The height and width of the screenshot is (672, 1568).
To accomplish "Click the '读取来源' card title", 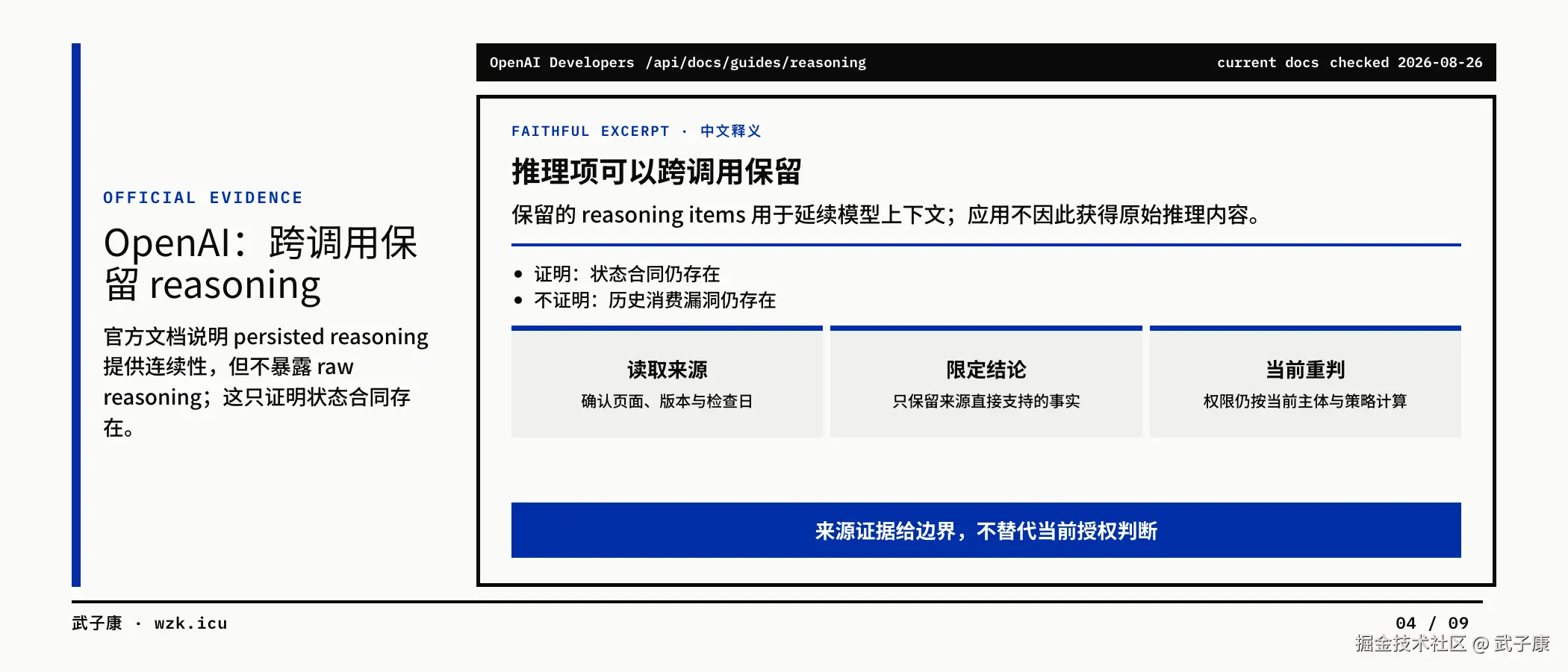I will coord(667,370).
